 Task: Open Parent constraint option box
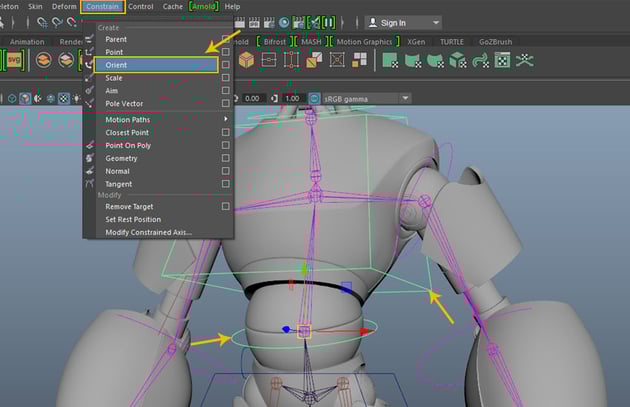[226, 39]
